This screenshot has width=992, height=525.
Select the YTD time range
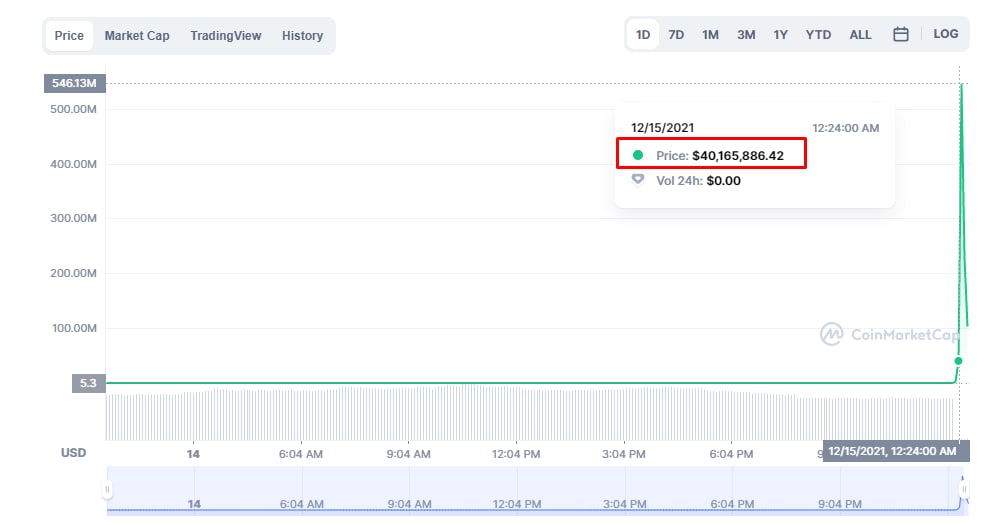click(818, 34)
